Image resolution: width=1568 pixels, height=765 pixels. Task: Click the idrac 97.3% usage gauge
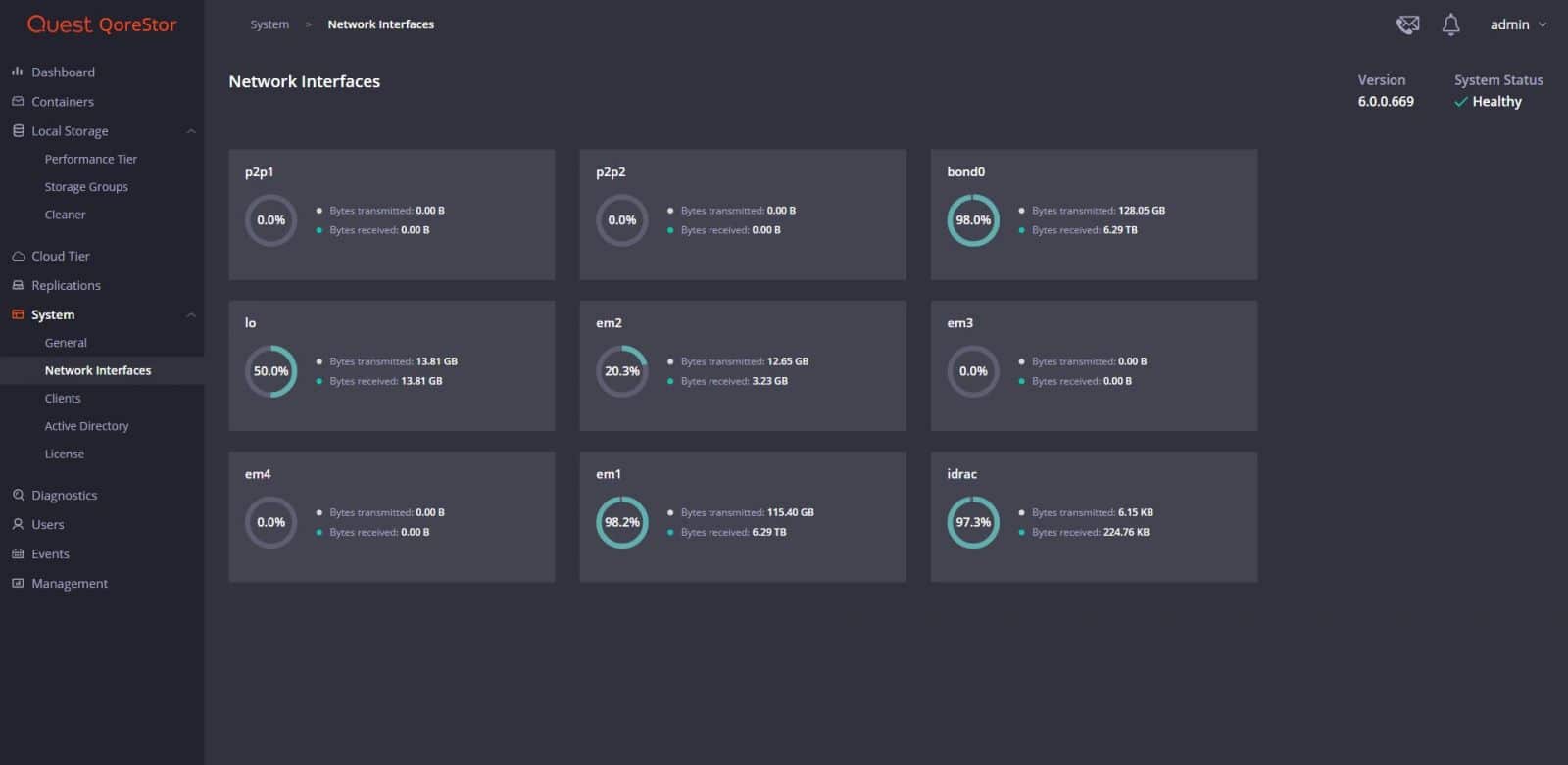(x=973, y=522)
